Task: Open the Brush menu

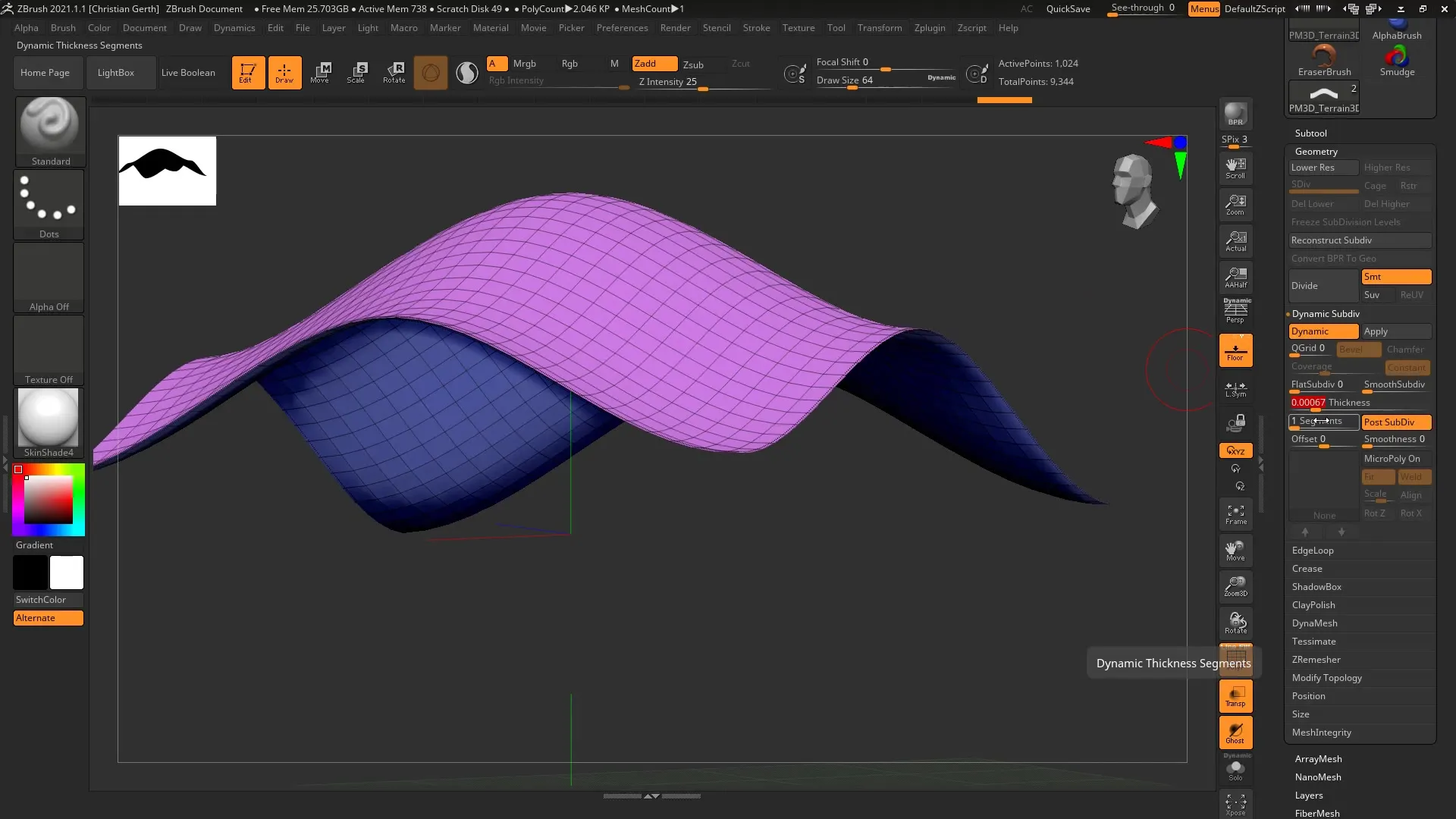Action: (63, 28)
